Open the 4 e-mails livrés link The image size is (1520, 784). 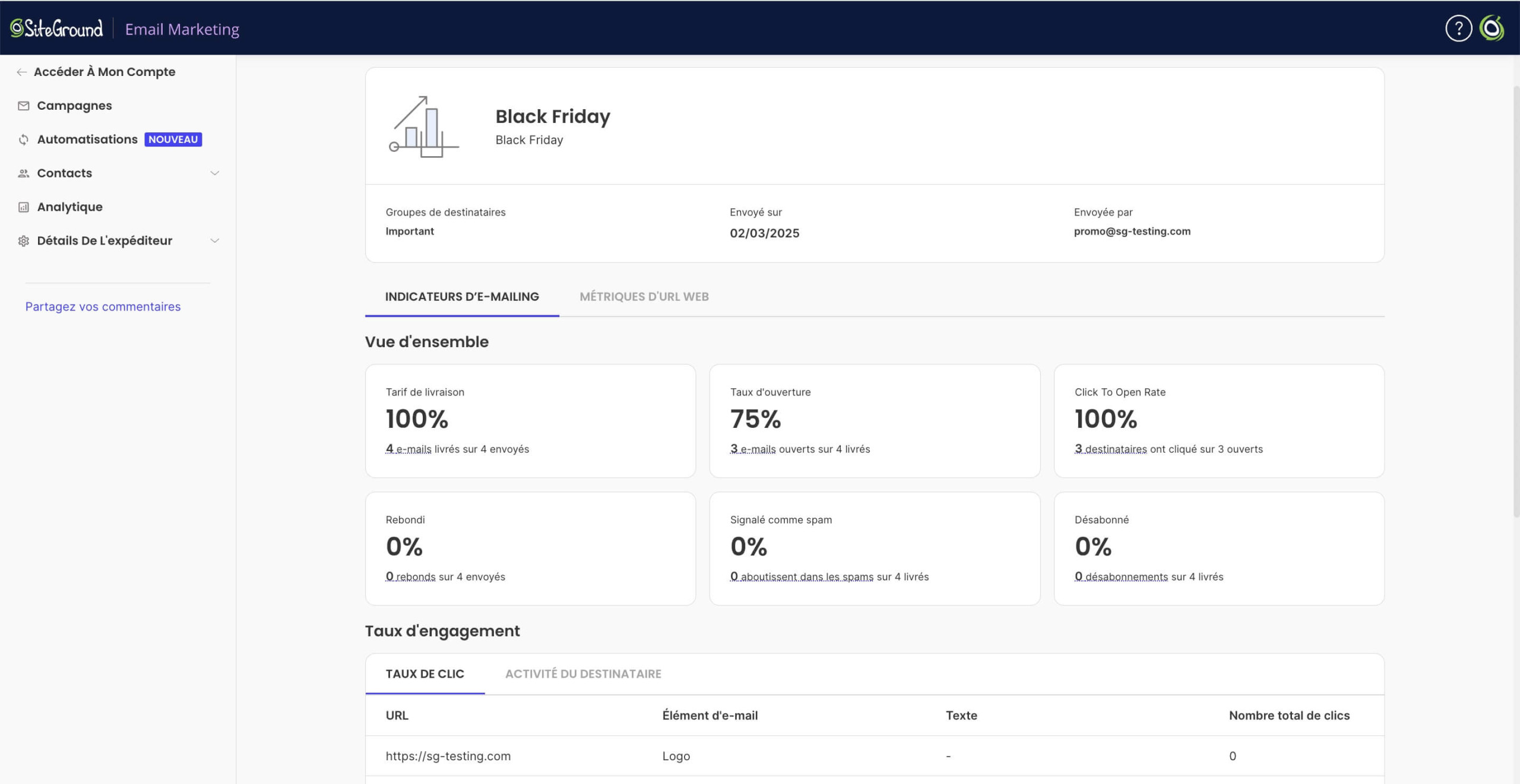[x=408, y=449]
